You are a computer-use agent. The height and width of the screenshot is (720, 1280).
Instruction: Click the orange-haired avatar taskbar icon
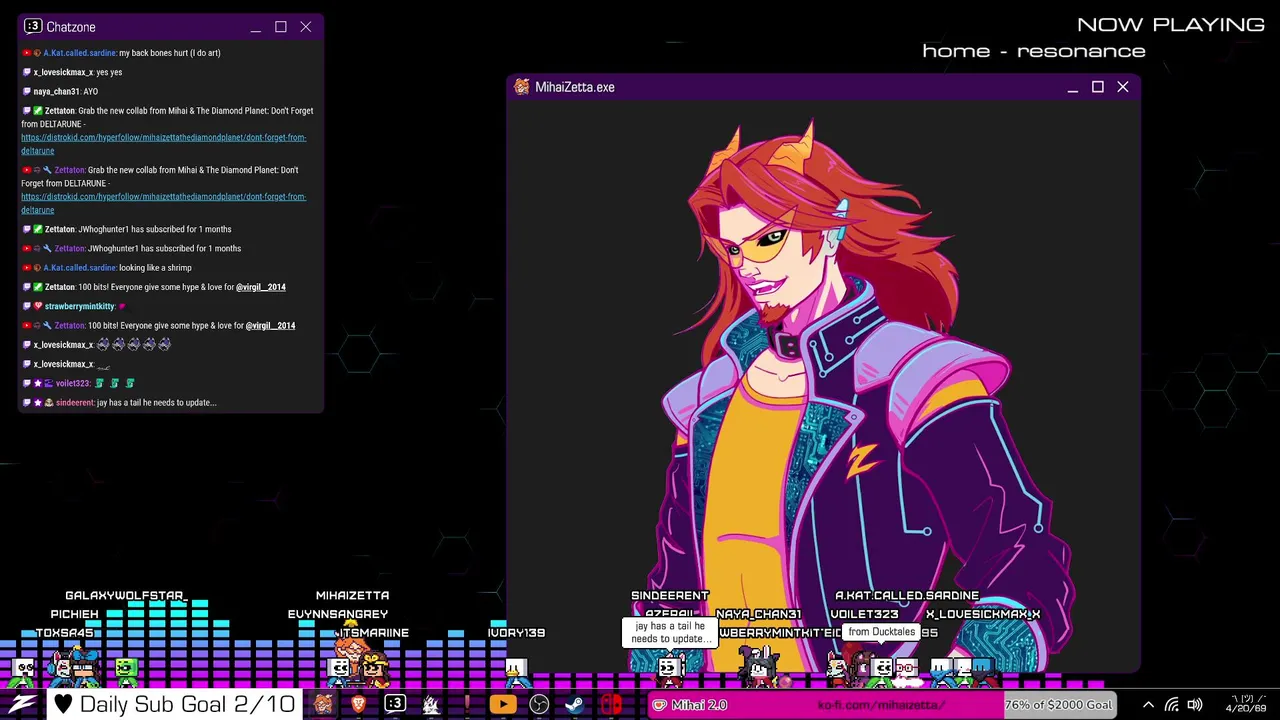pyautogui.click(x=323, y=705)
